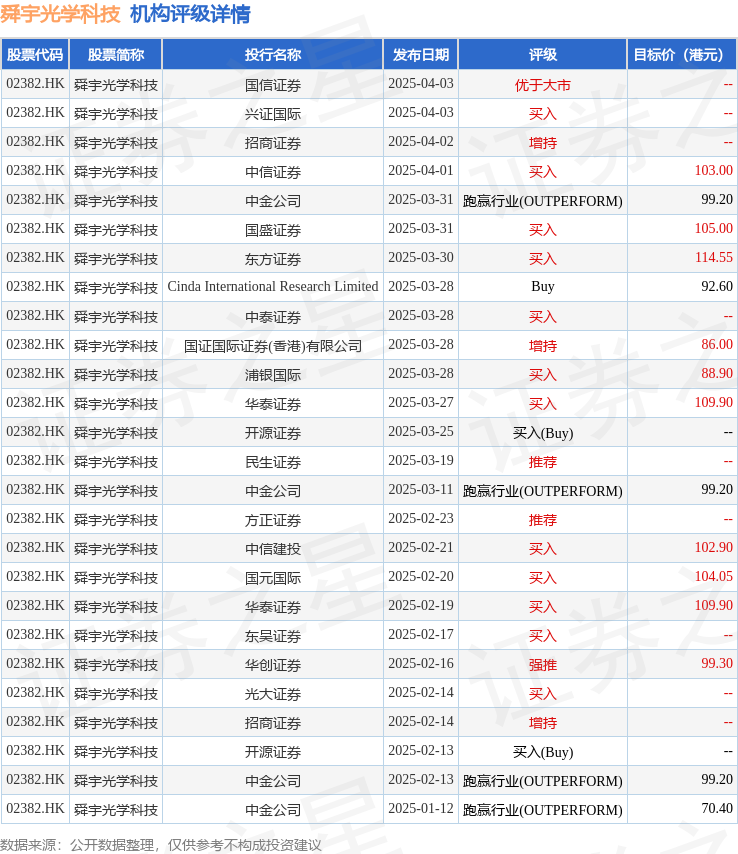Click the 中信建投 broker cell

click(x=273, y=549)
